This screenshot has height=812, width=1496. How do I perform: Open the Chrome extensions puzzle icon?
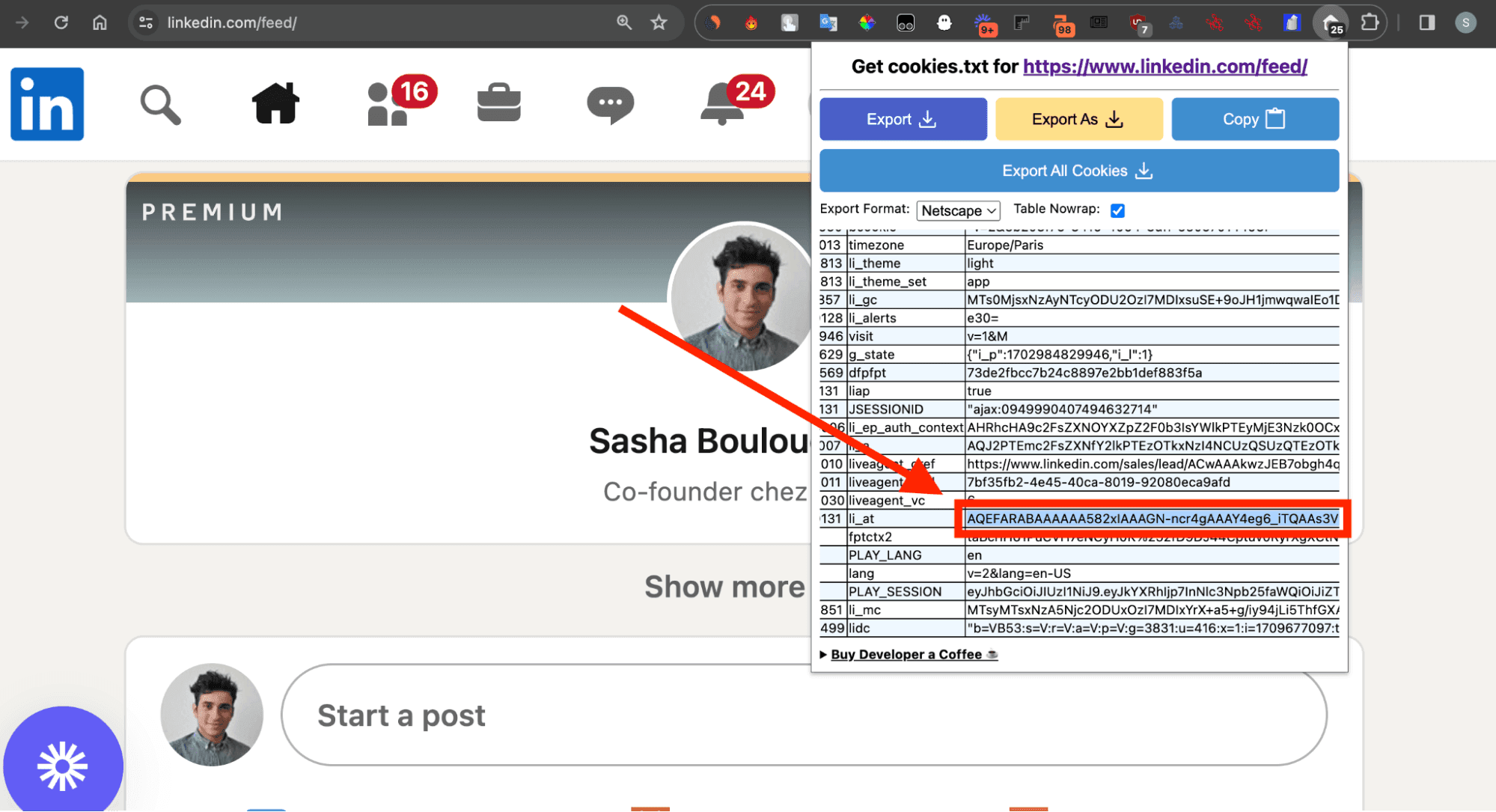[1370, 22]
